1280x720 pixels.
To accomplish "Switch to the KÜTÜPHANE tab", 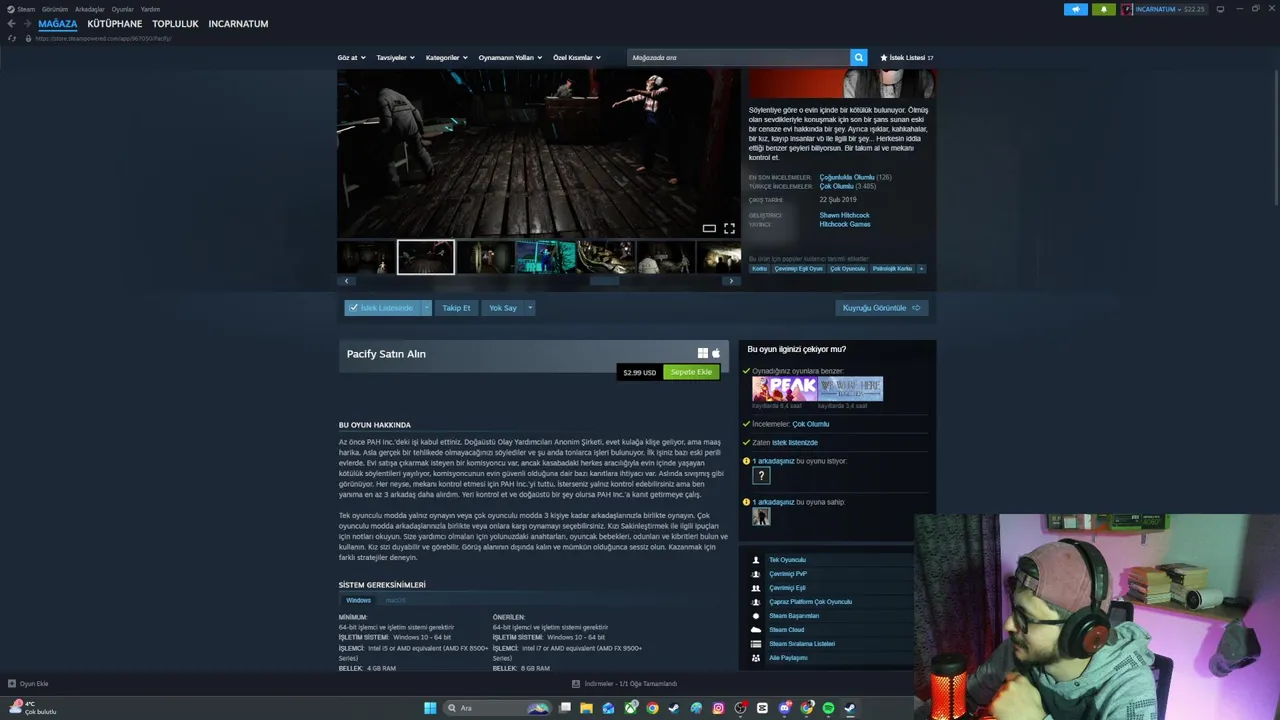I will [x=115, y=24].
